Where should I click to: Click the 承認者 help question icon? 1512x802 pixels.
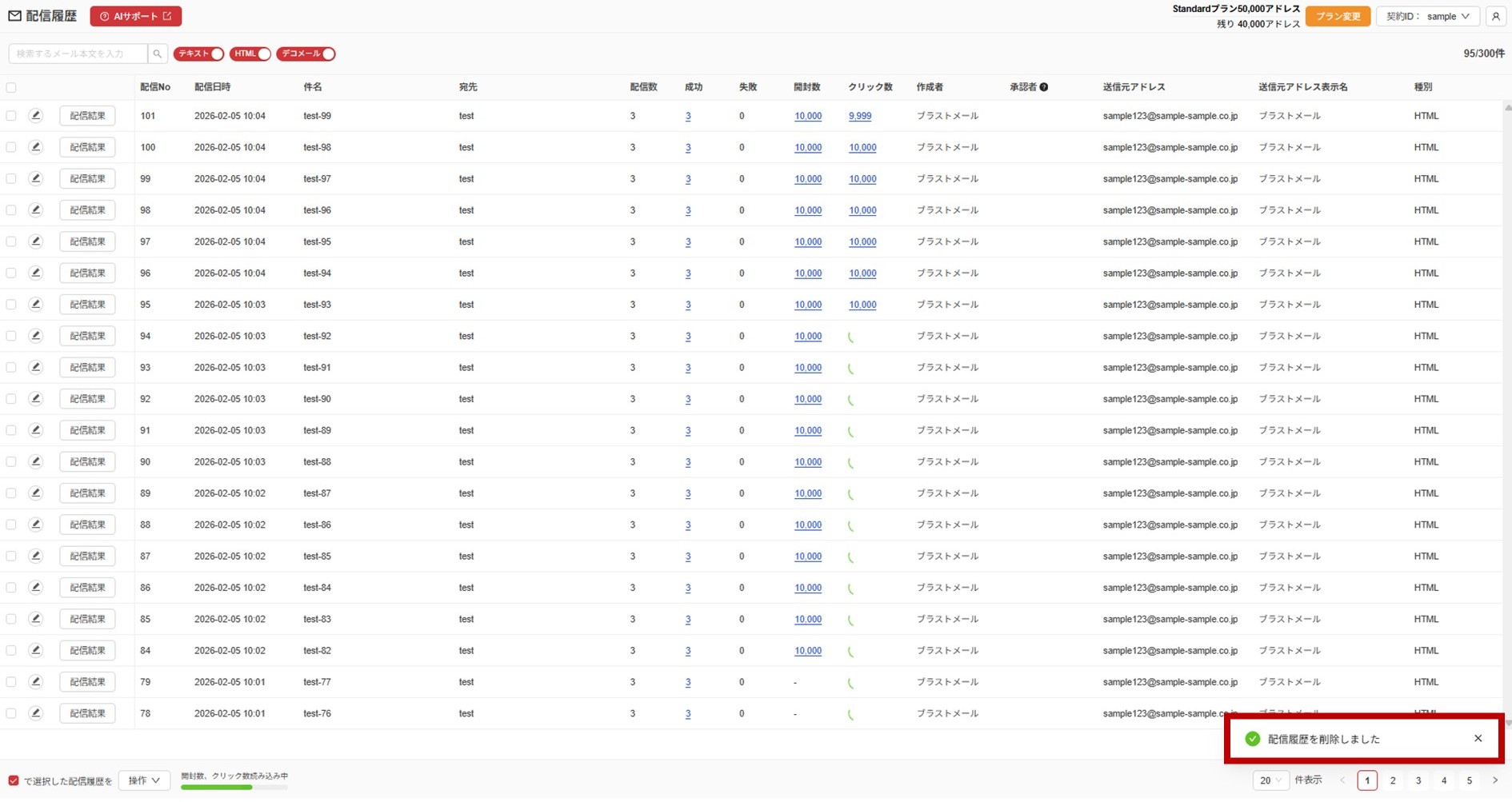[1044, 87]
